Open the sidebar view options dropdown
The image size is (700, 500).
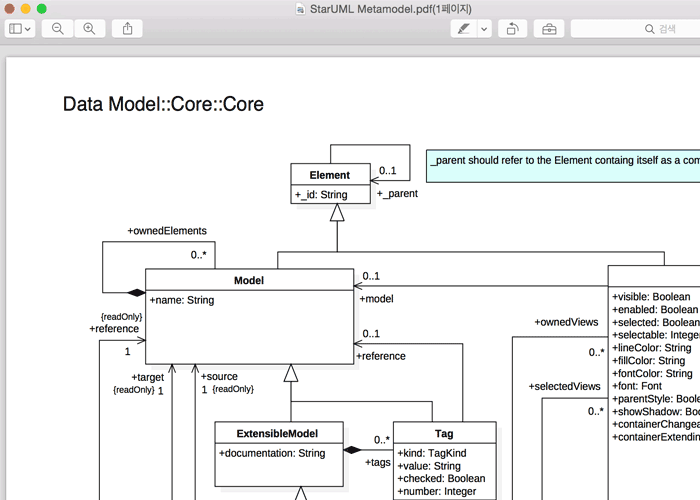pyautogui.click(x=20, y=29)
